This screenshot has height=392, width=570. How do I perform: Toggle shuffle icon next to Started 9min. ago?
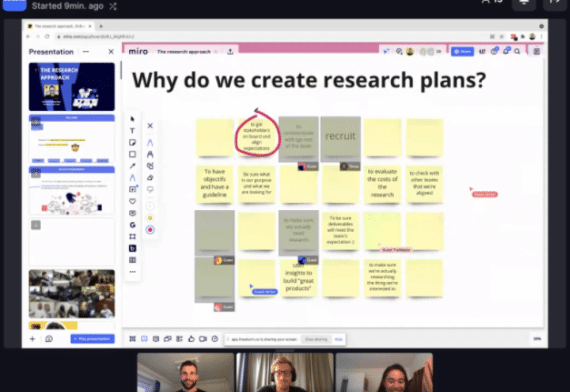click(x=113, y=6)
